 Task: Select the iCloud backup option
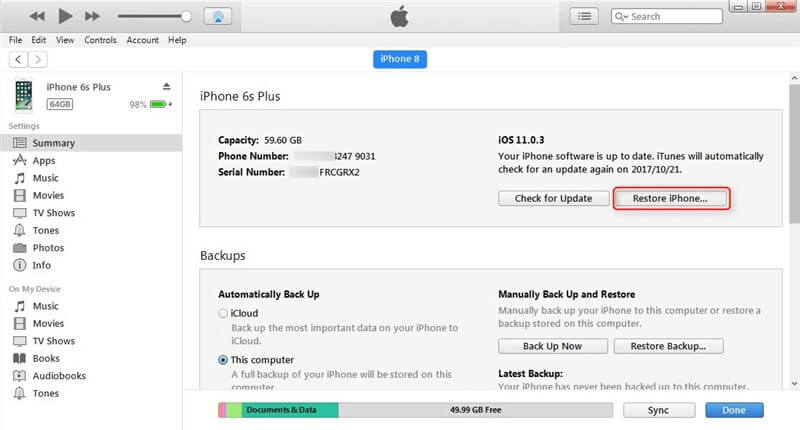223,314
